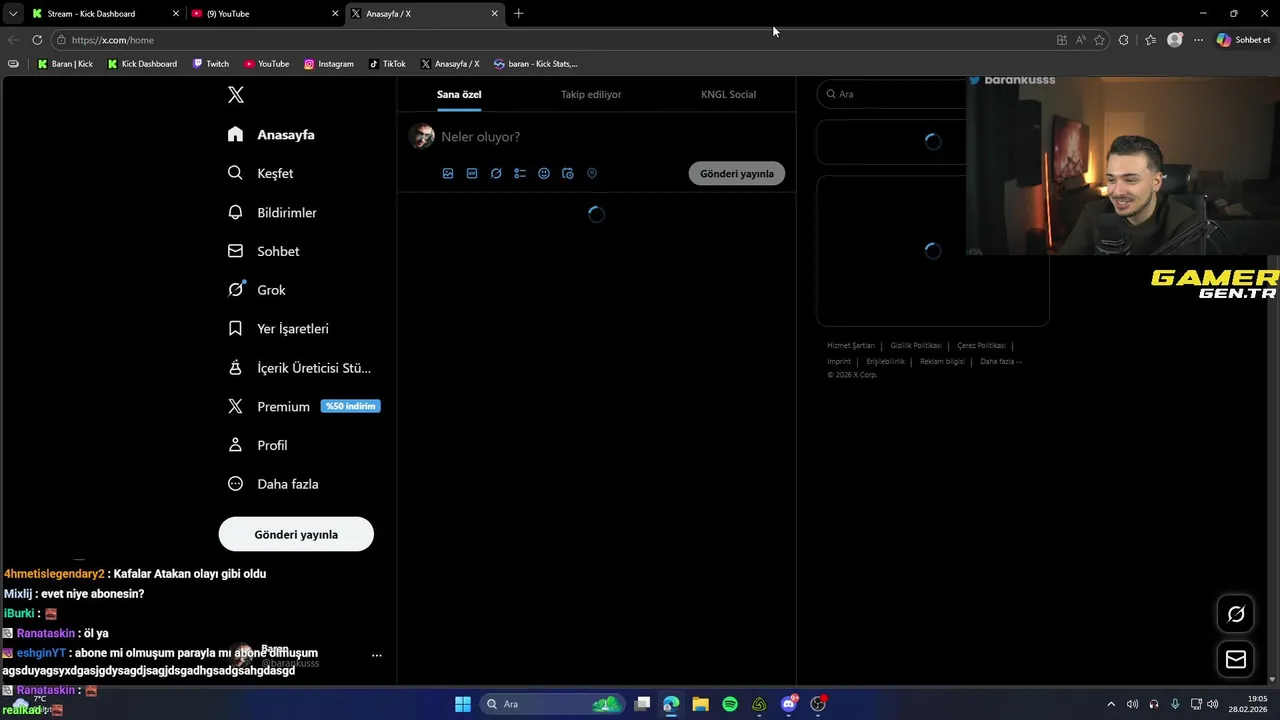Show hidden system tray icons
1280x720 pixels.
(x=1110, y=704)
